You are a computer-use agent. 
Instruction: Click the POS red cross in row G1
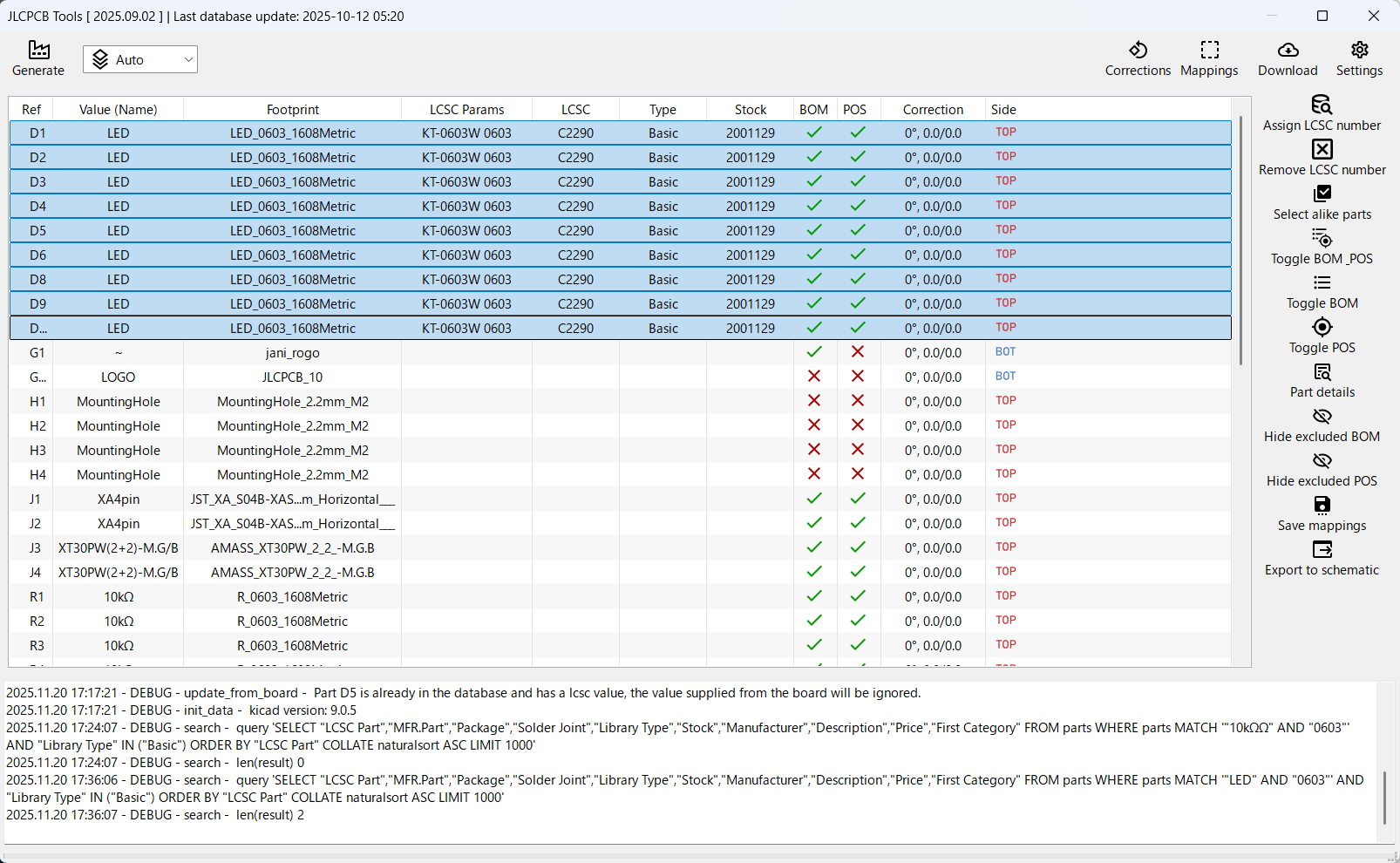[858, 352]
